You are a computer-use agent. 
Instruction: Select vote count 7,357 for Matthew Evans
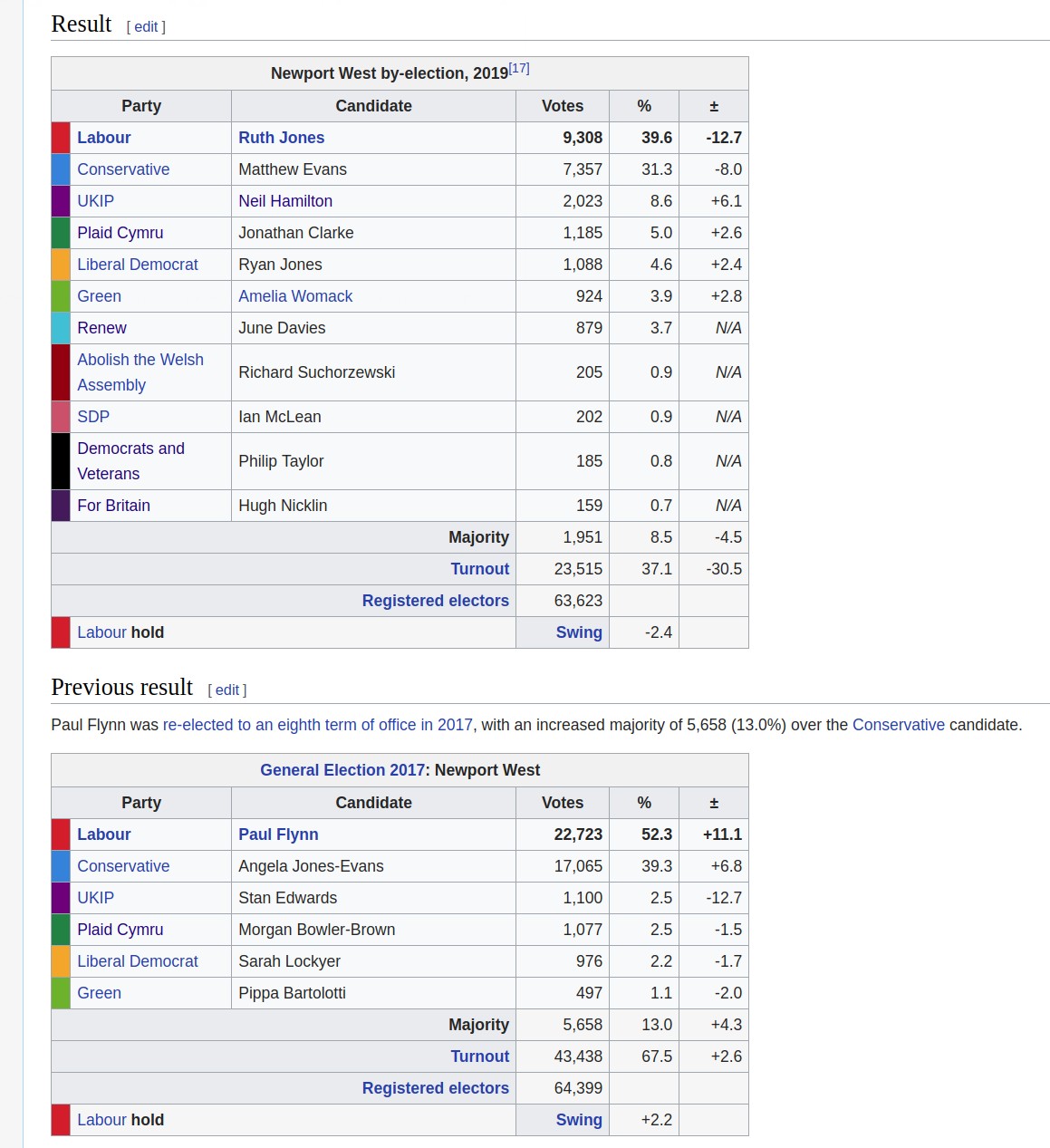[x=583, y=169]
